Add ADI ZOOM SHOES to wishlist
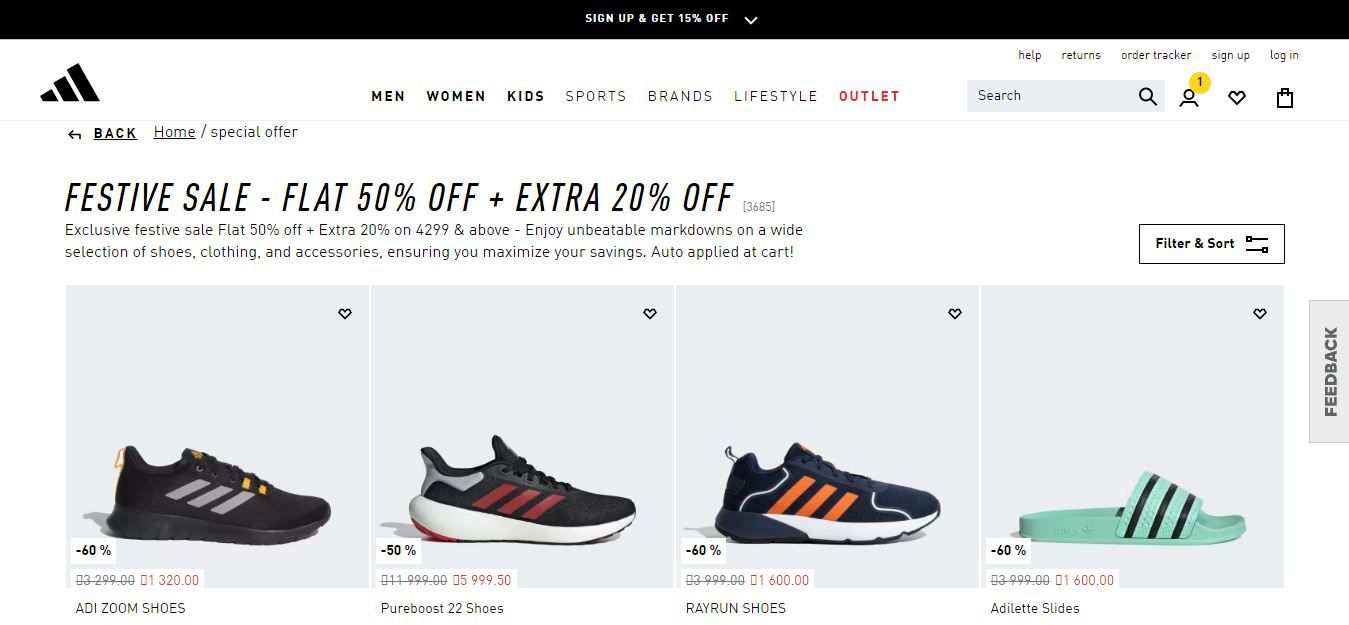Image resolution: width=1349 pixels, height=625 pixels. (345, 313)
